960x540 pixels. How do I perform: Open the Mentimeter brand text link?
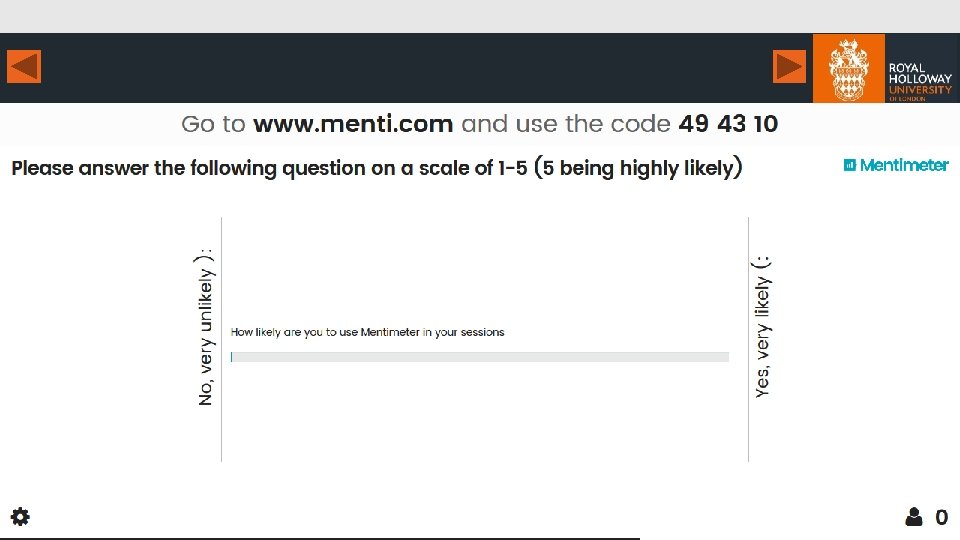pos(904,165)
